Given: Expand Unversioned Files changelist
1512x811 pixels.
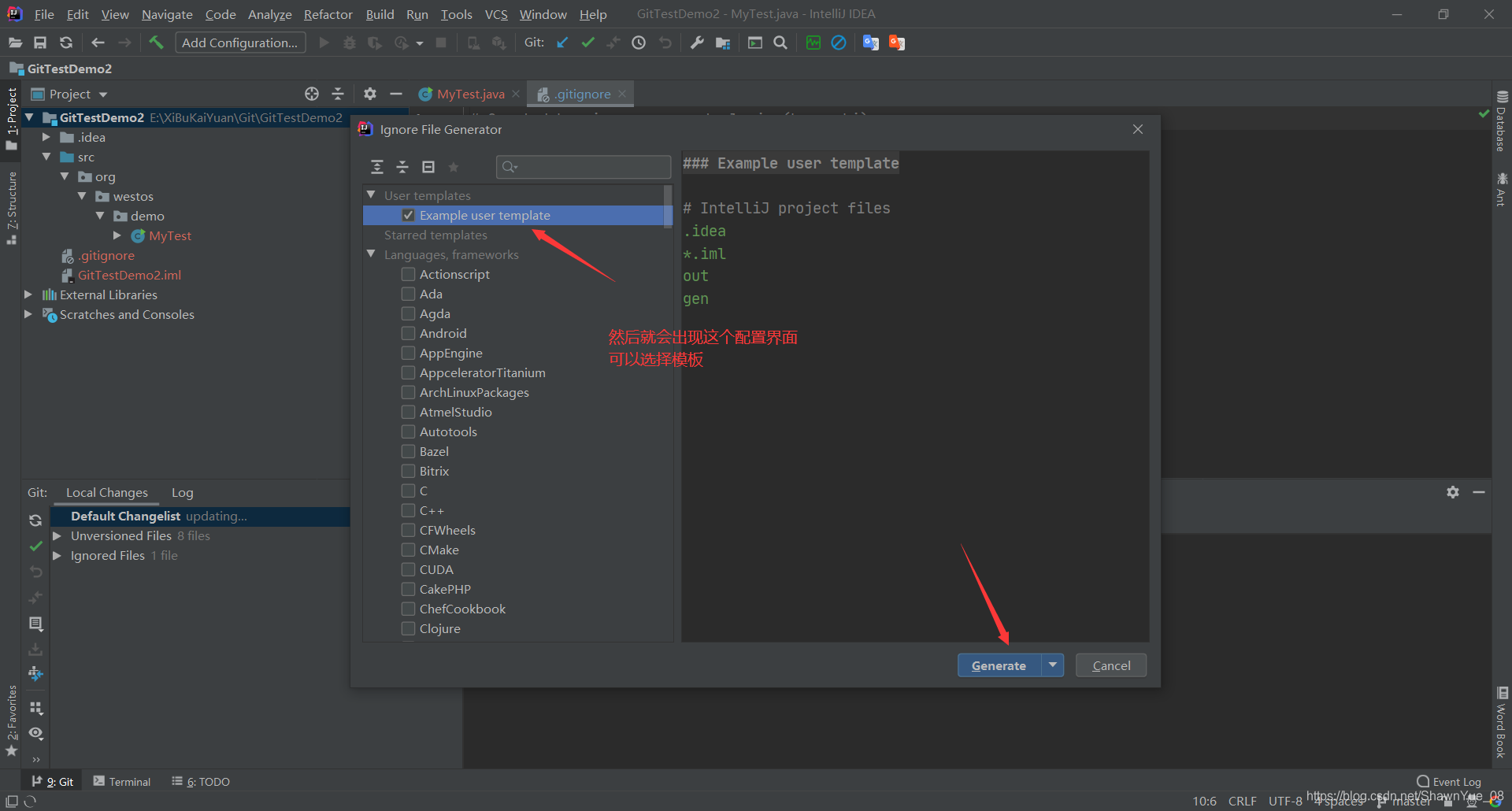Looking at the screenshot, I should point(57,535).
